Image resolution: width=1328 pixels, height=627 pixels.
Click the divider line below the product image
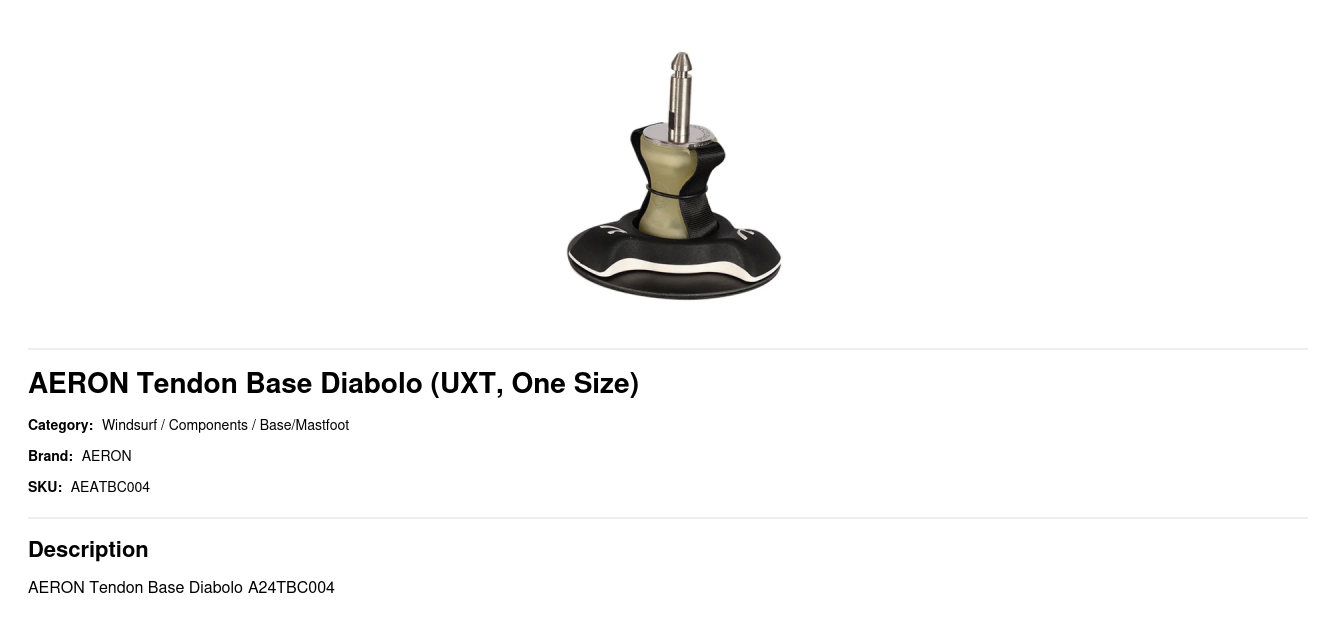[668, 349]
